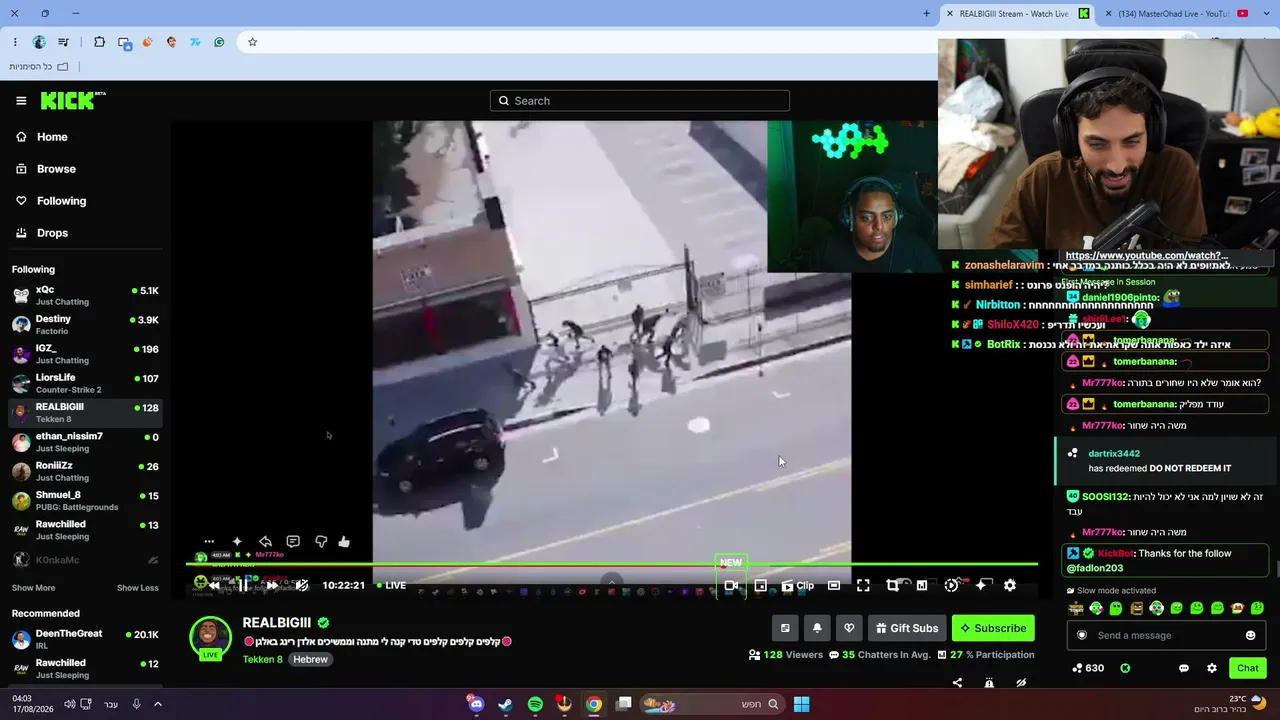This screenshot has width=1280, height=720.
Task: Click the Gift Subs button
Action: (907, 628)
